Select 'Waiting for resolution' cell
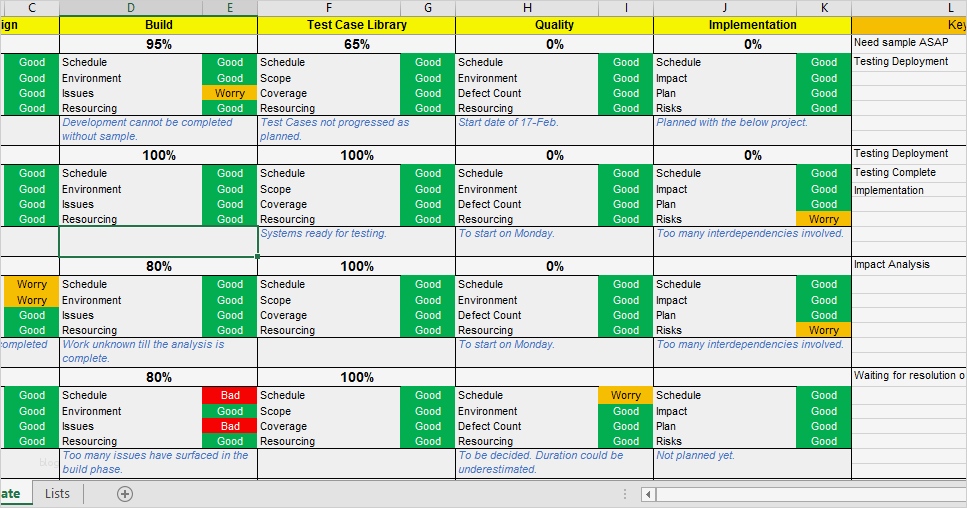Image resolution: width=967 pixels, height=508 pixels. [x=909, y=375]
